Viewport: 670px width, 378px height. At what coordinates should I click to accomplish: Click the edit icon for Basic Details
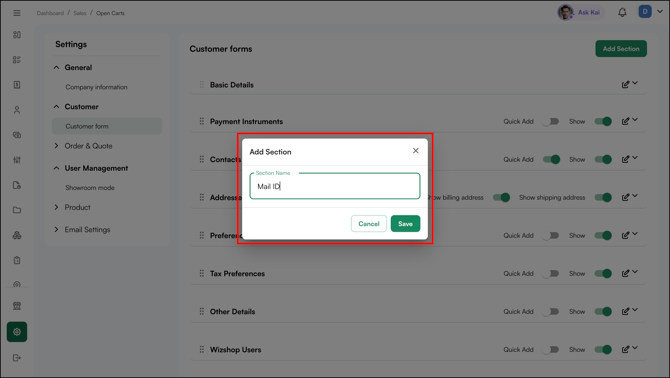click(625, 85)
